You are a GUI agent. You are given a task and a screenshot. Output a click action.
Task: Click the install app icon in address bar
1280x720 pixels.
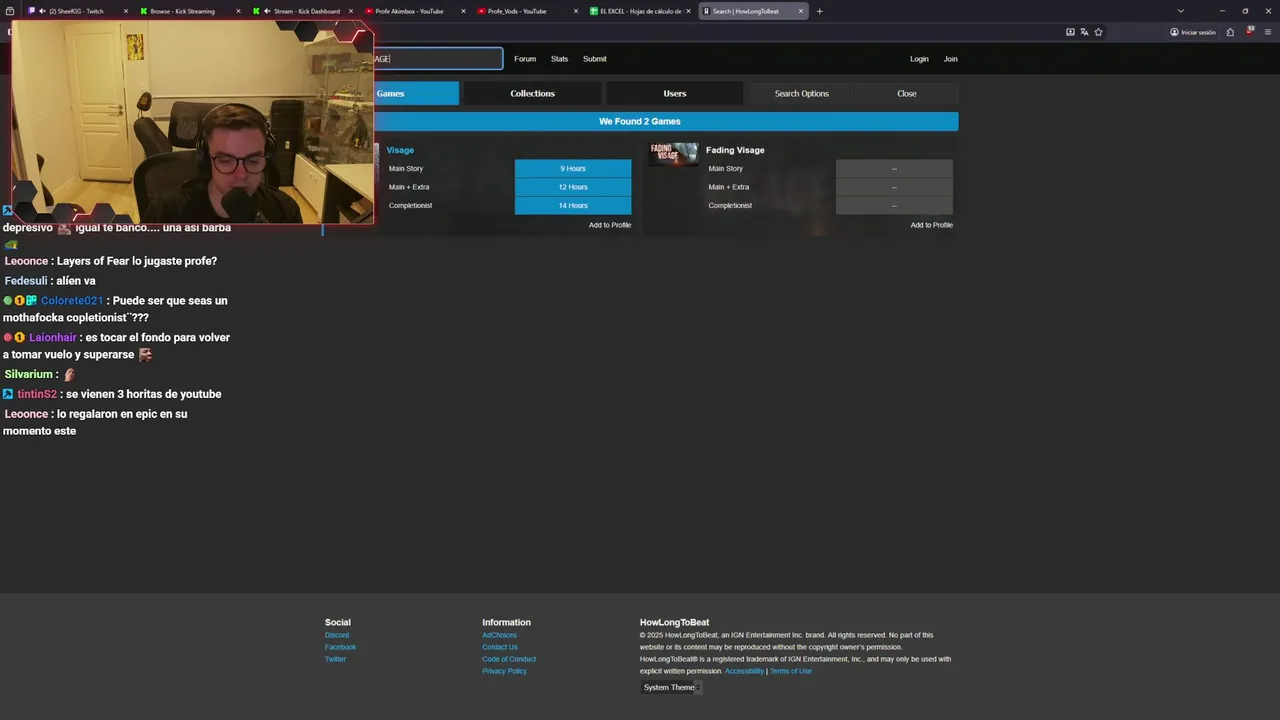coord(1070,32)
